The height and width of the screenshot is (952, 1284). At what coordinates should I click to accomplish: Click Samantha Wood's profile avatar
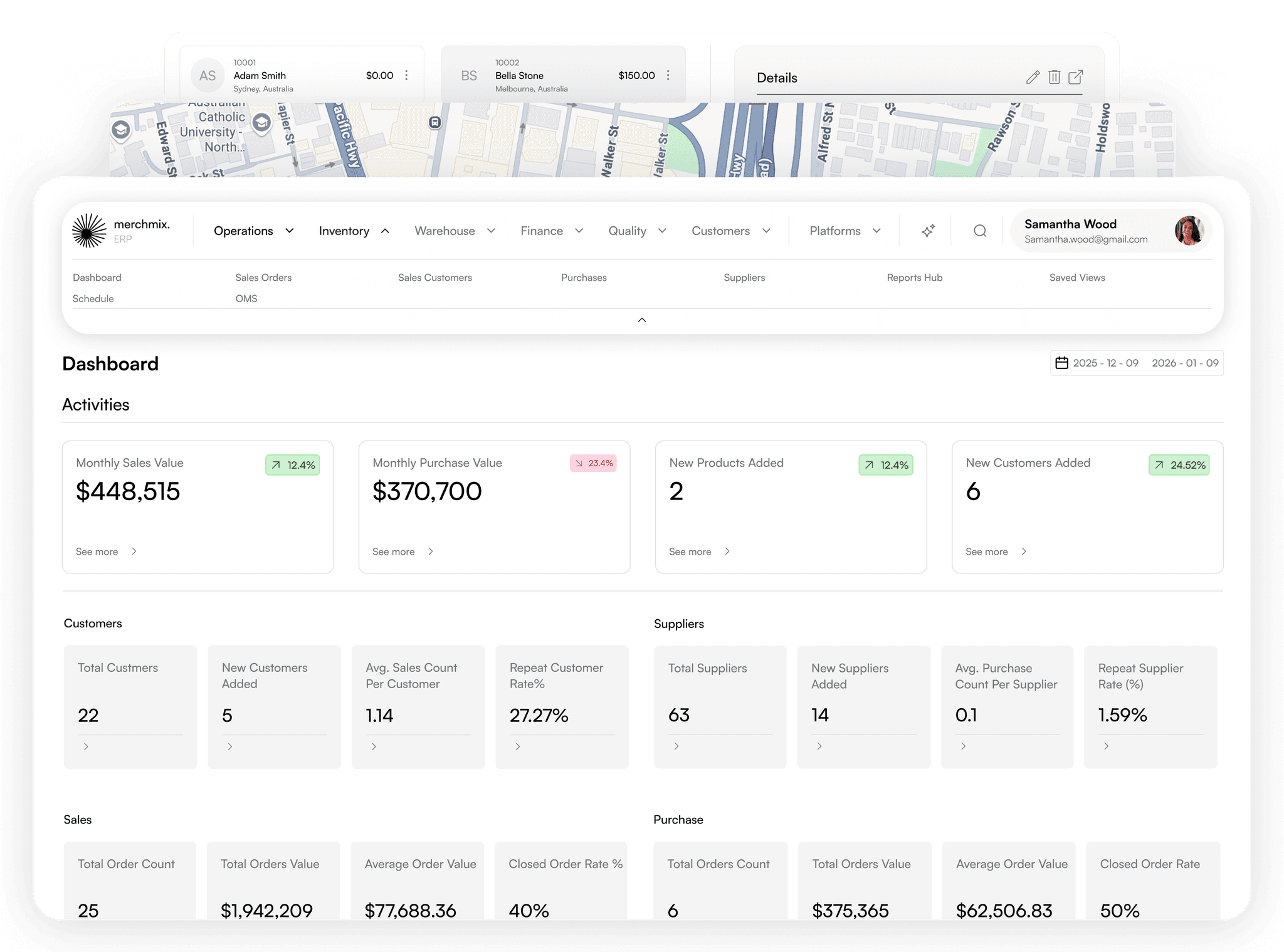(1189, 231)
